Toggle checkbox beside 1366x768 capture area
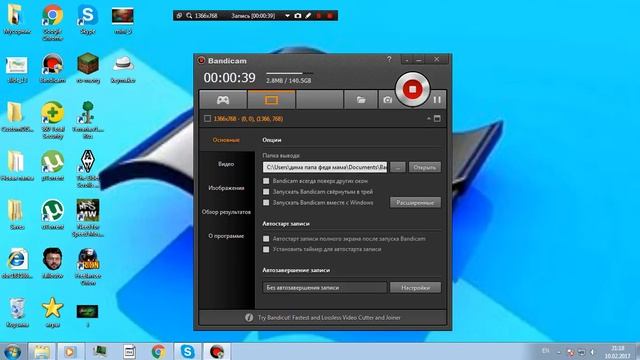Screen dimensions: 640x360 point(207,118)
